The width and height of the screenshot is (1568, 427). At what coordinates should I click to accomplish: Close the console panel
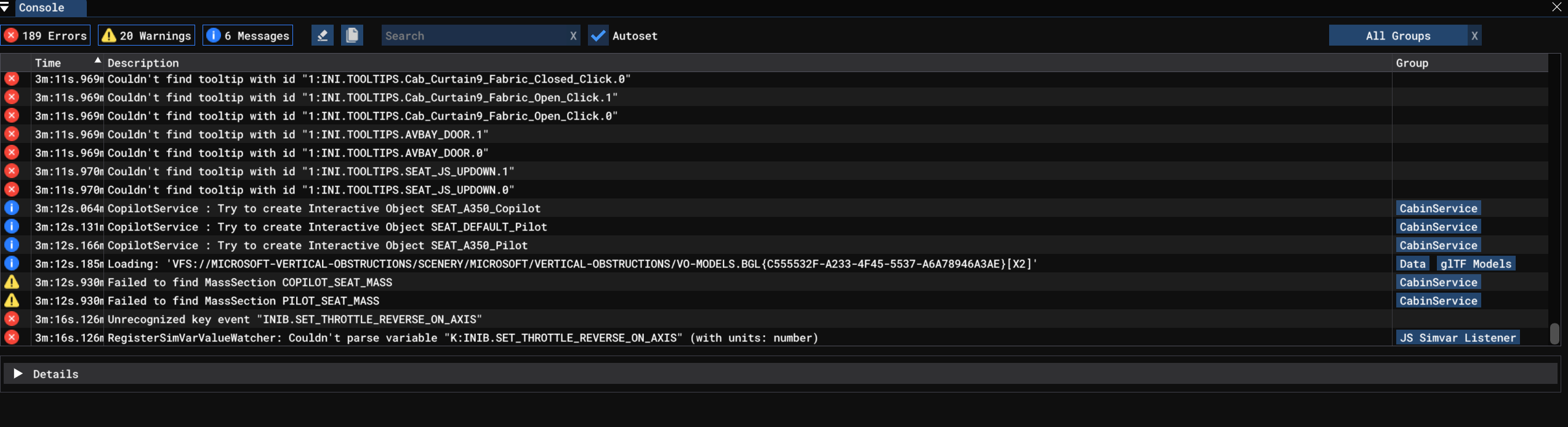coord(1557,7)
